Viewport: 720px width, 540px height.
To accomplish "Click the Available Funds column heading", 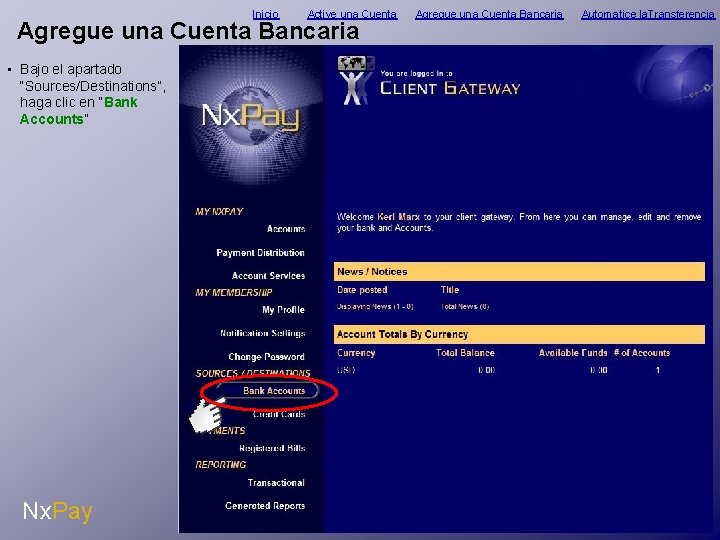I will [x=573, y=353].
